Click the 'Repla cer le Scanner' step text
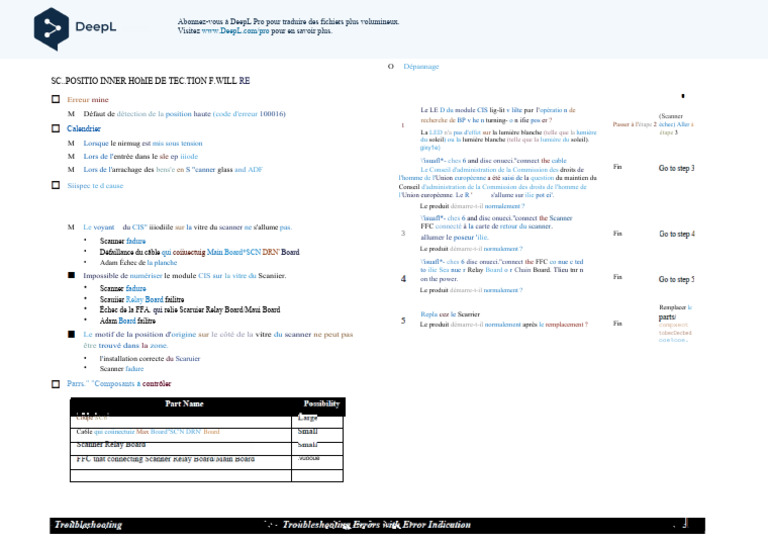 tap(450, 314)
